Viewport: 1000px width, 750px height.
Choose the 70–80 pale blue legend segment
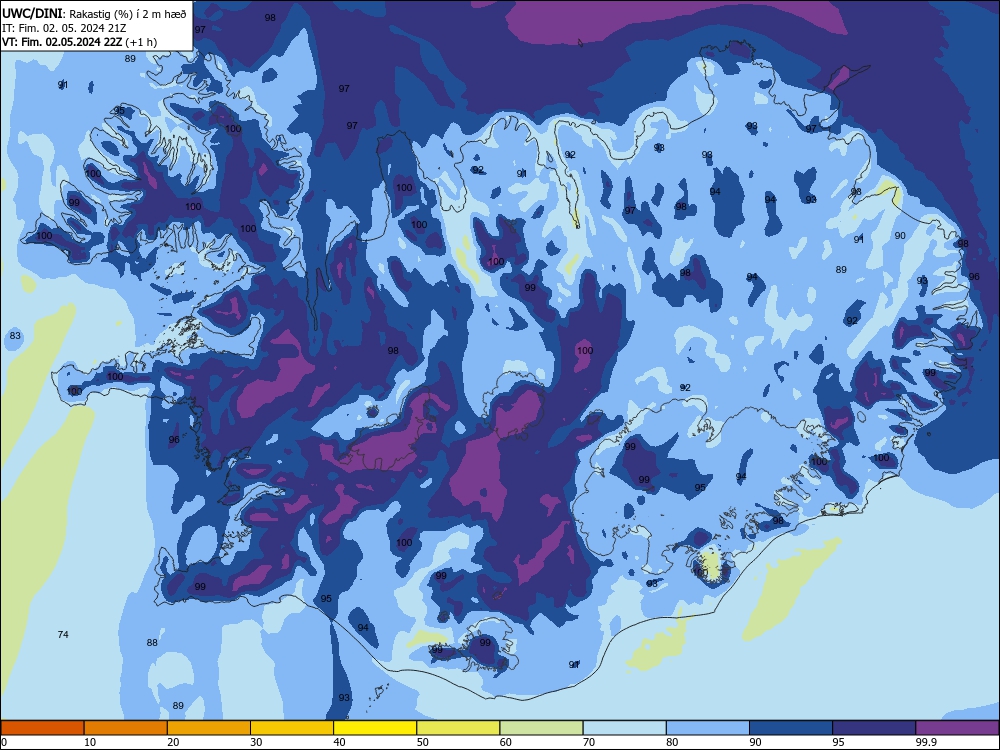[624, 728]
